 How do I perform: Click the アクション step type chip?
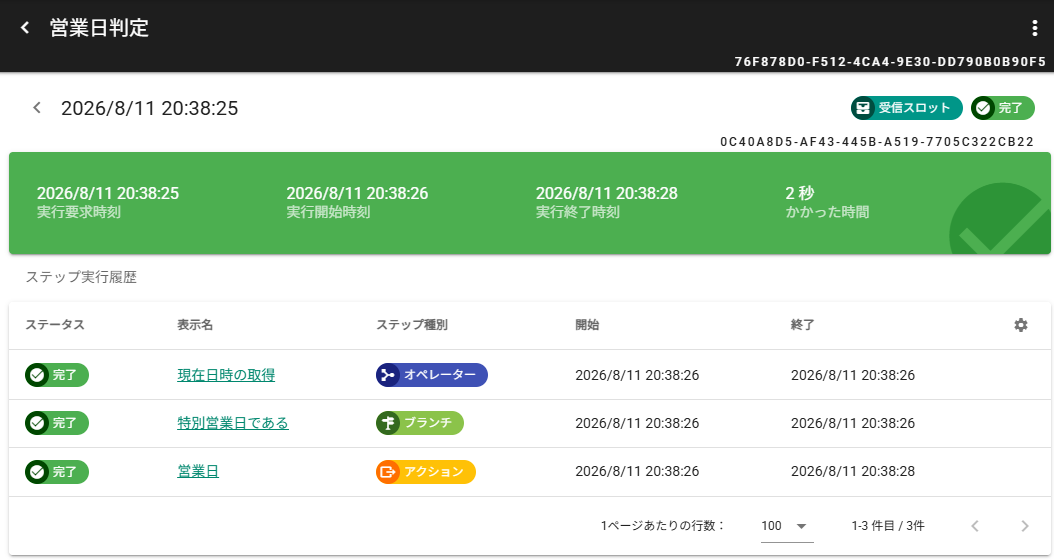point(425,471)
